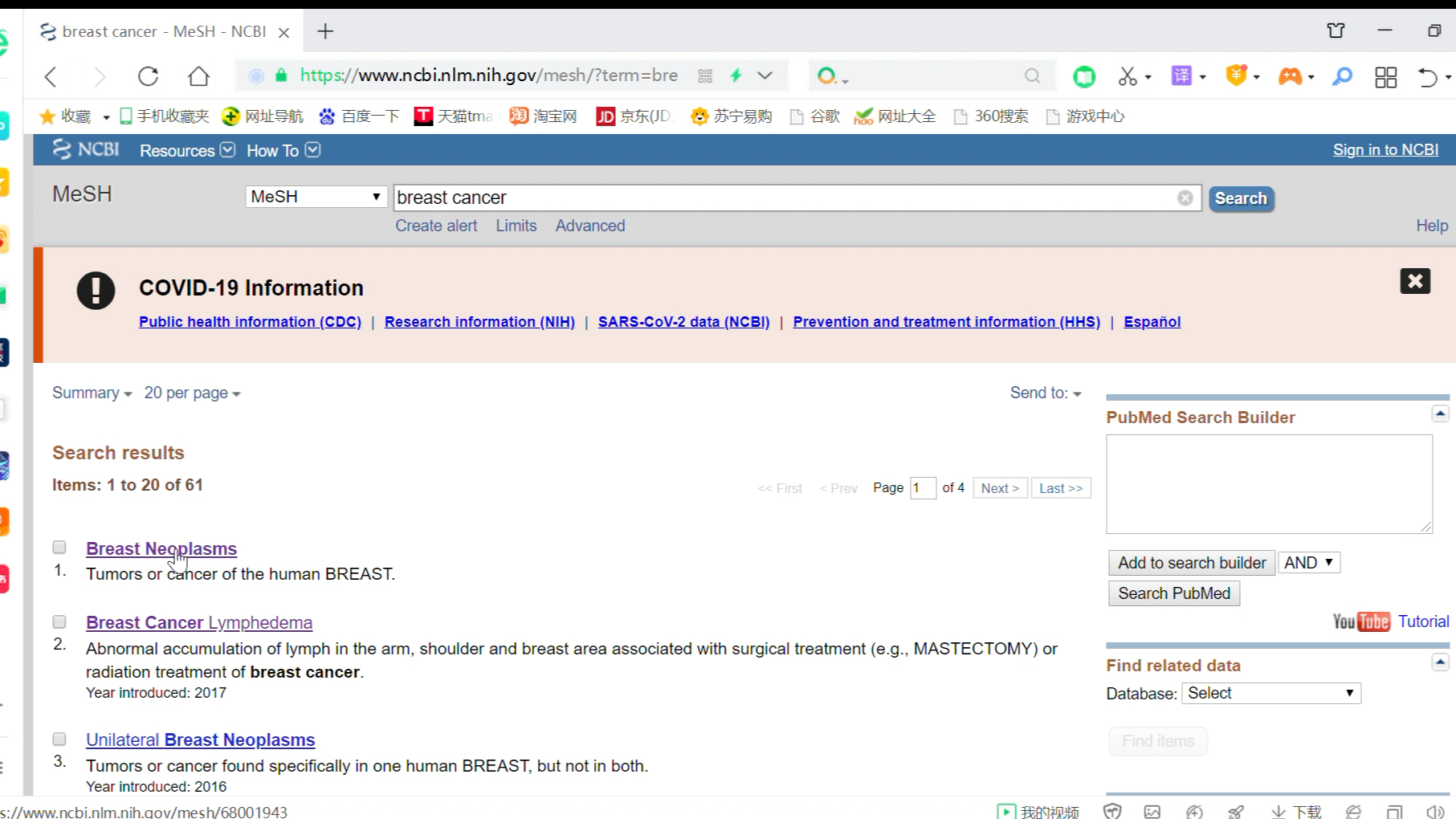Click the QR code icon in address bar

click(x=705, y=76)
